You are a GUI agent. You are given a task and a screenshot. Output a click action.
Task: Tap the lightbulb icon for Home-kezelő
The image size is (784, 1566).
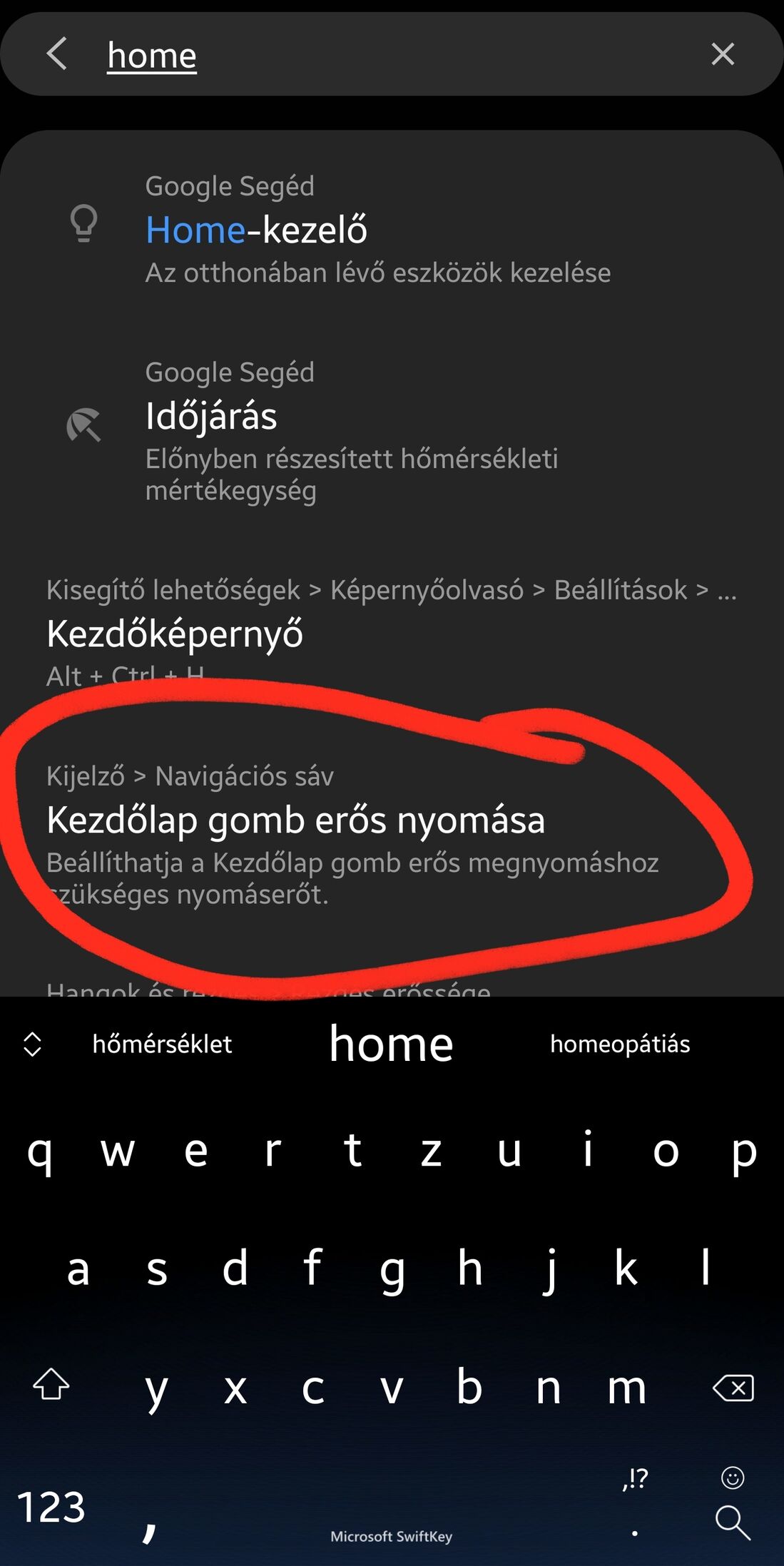point(83,223)
